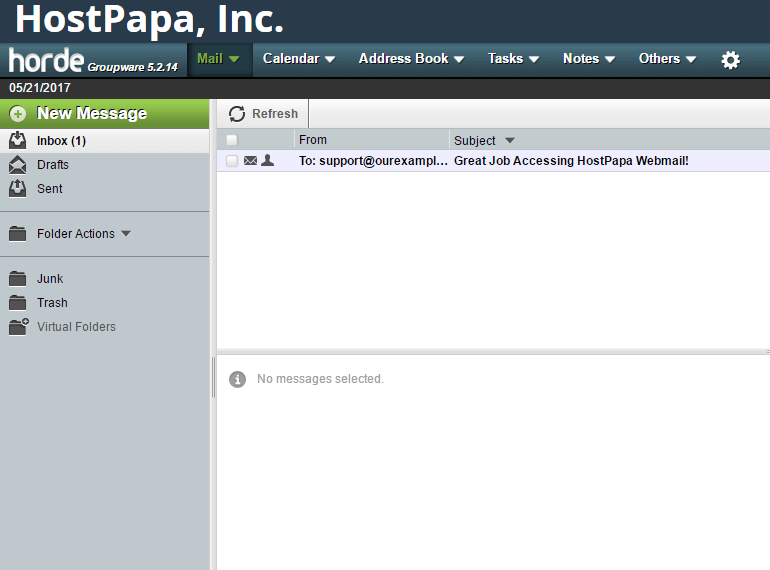The width and height of the screenshot is (770, 570).
Task: Click the Trash folder icon
Action: [18, 303]
